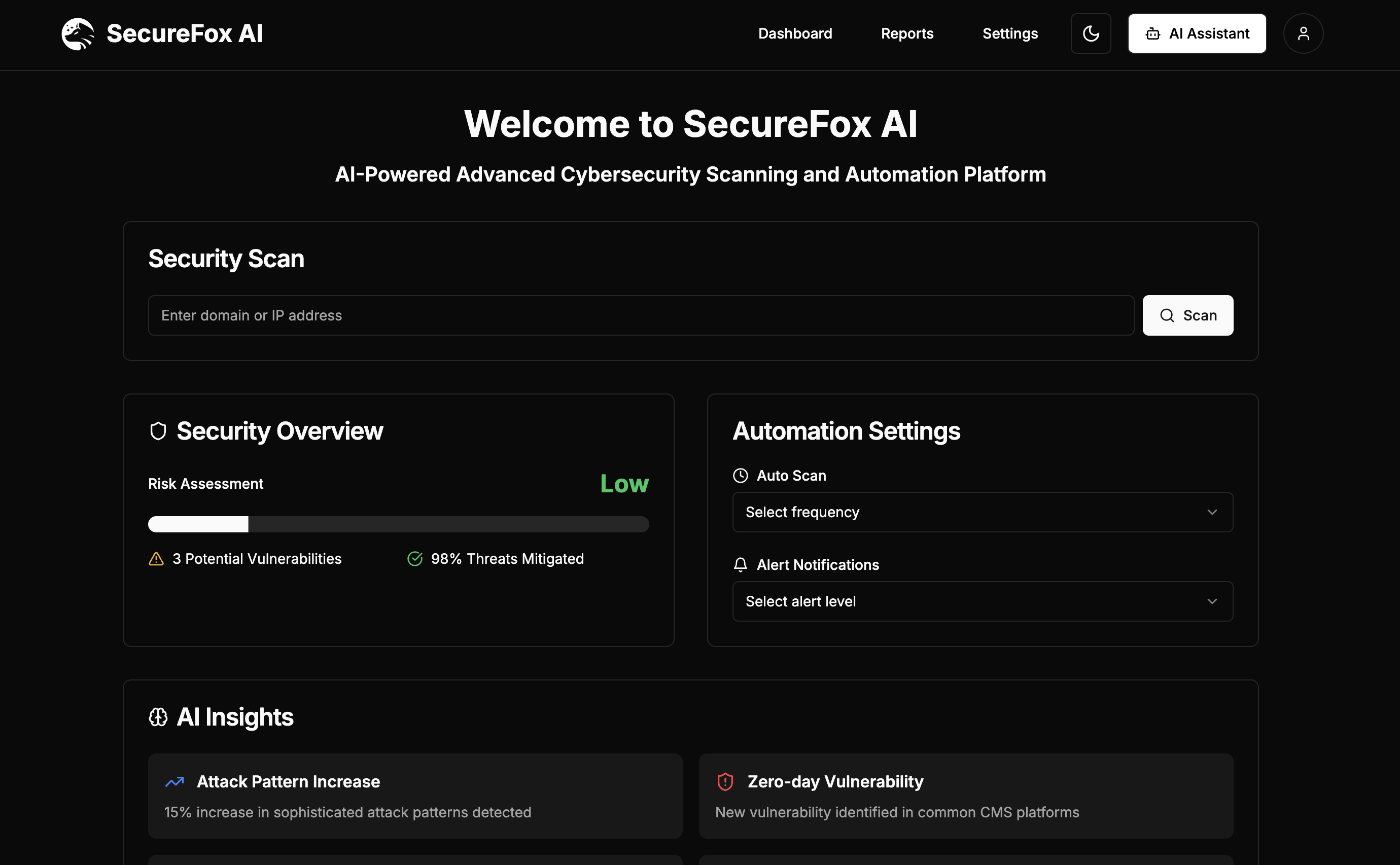
Task: Click the clock icon next to Auto Scan
Action: tap(740, 476)
